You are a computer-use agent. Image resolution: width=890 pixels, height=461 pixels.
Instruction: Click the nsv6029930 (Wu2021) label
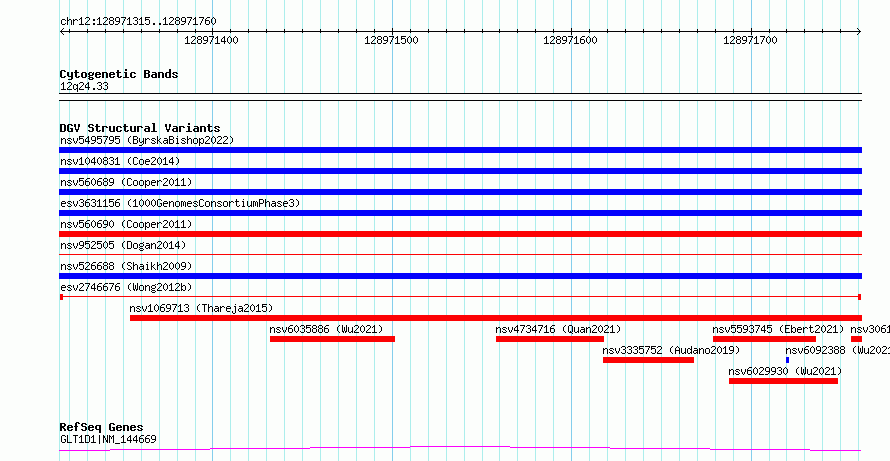pos(786,371)
